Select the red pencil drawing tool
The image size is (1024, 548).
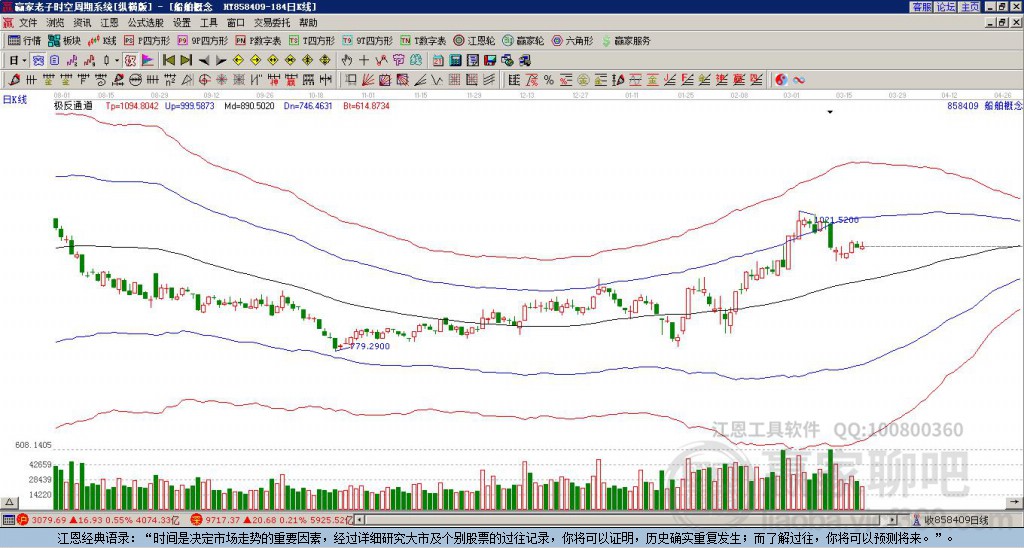tap(13, 80)
